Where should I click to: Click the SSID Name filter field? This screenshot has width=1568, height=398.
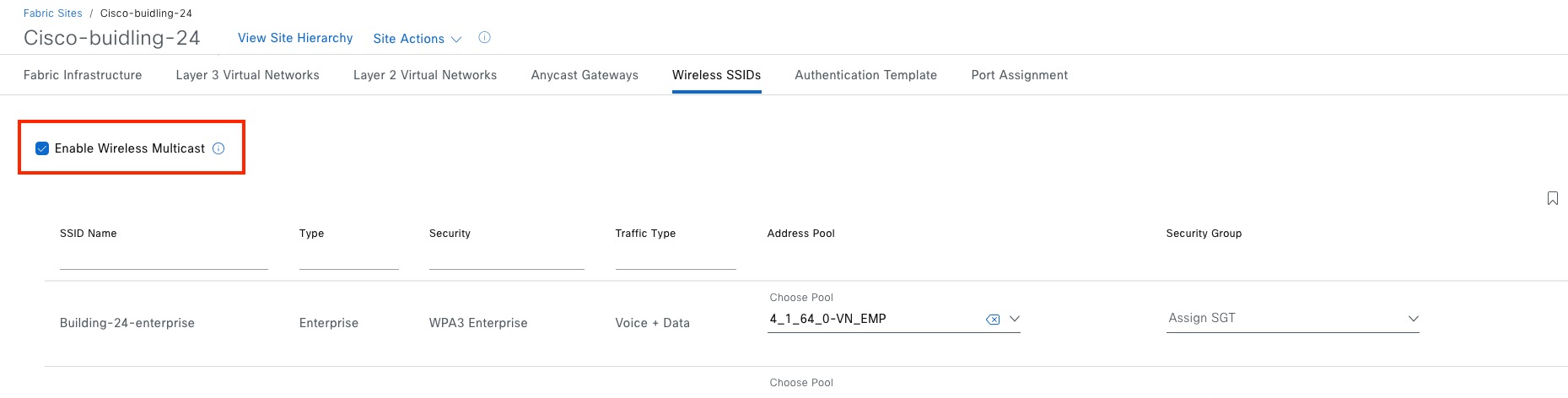coord(164,259)
